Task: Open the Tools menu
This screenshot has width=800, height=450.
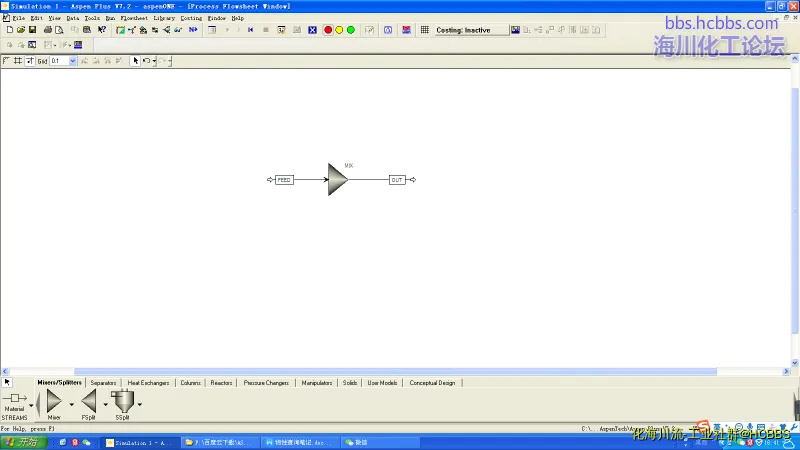Action: coord(92,18)
